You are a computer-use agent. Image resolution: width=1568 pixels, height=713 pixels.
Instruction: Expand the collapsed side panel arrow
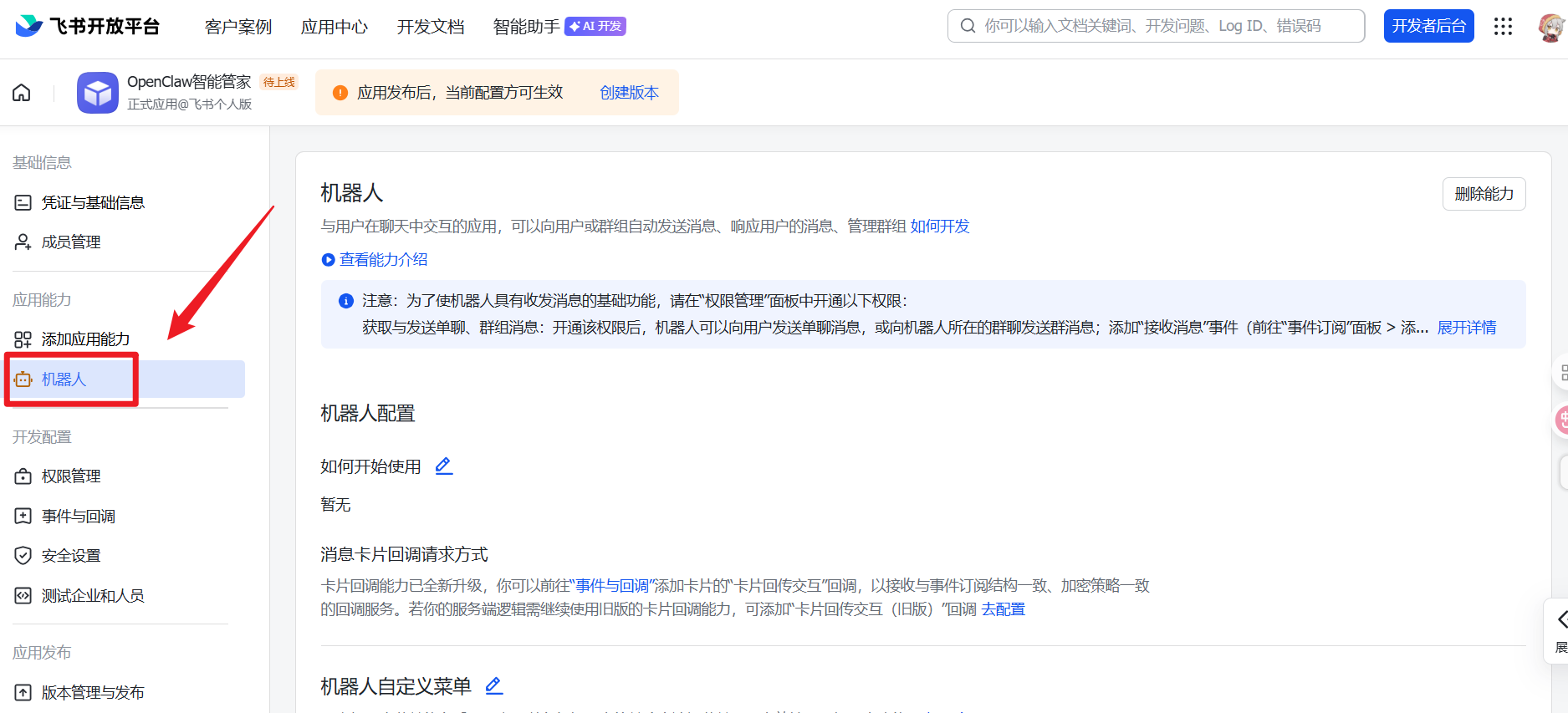(1560, 620)
